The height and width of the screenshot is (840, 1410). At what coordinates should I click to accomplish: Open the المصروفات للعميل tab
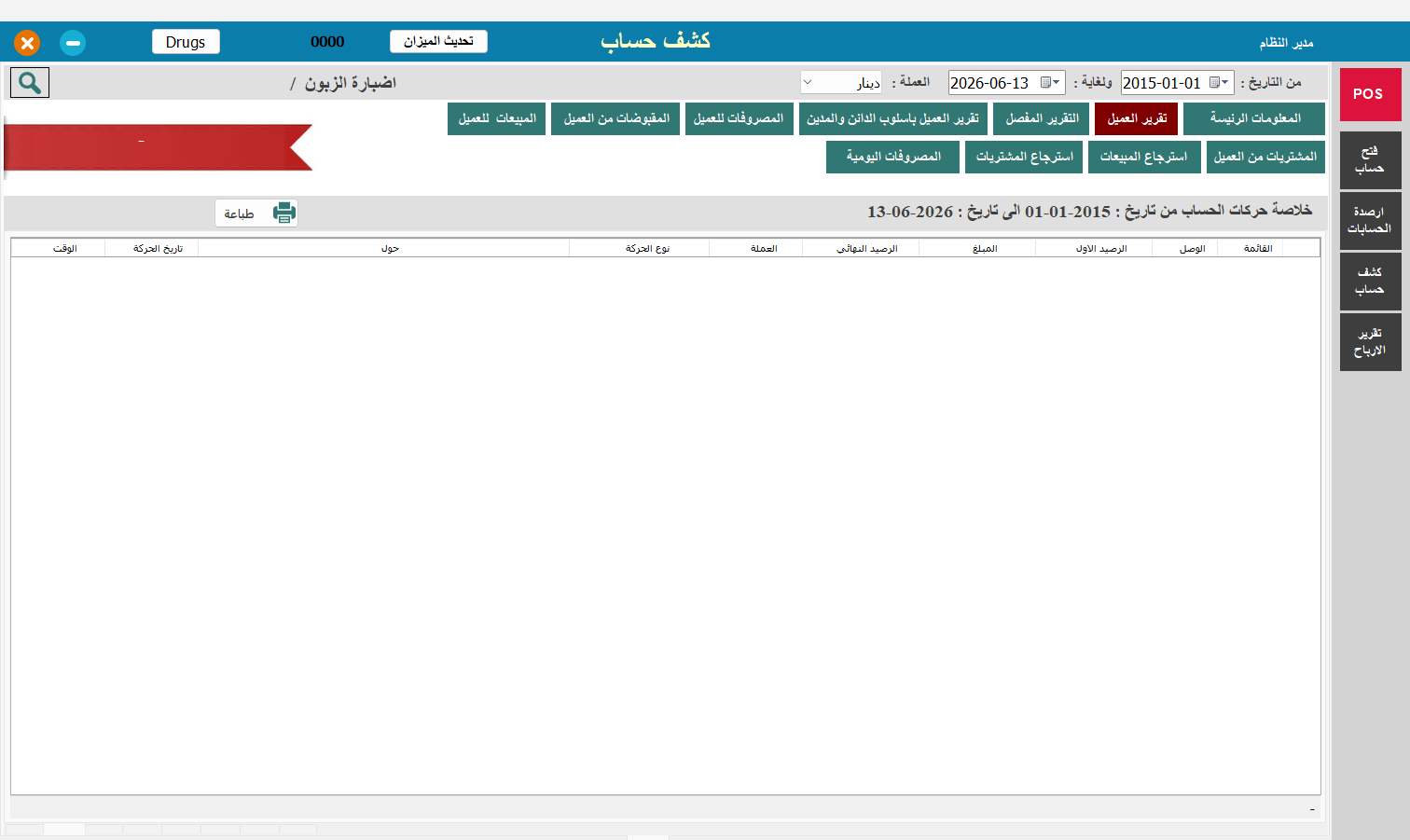click(740, 118)
